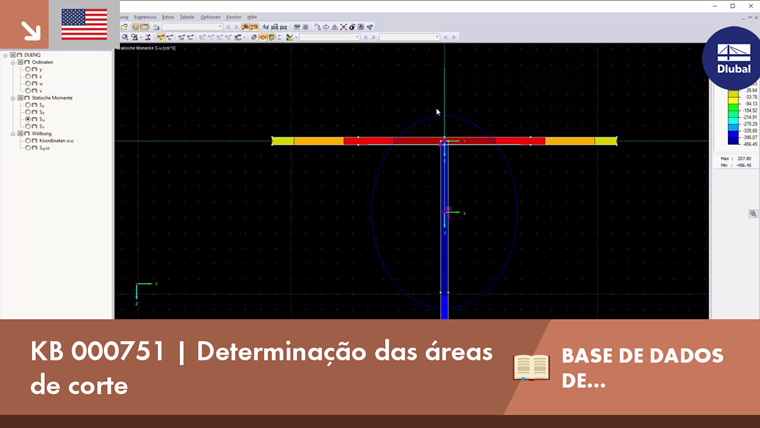Open the second-row left combo box dropdown
The image size is (760, 428).
coord(357,37)
